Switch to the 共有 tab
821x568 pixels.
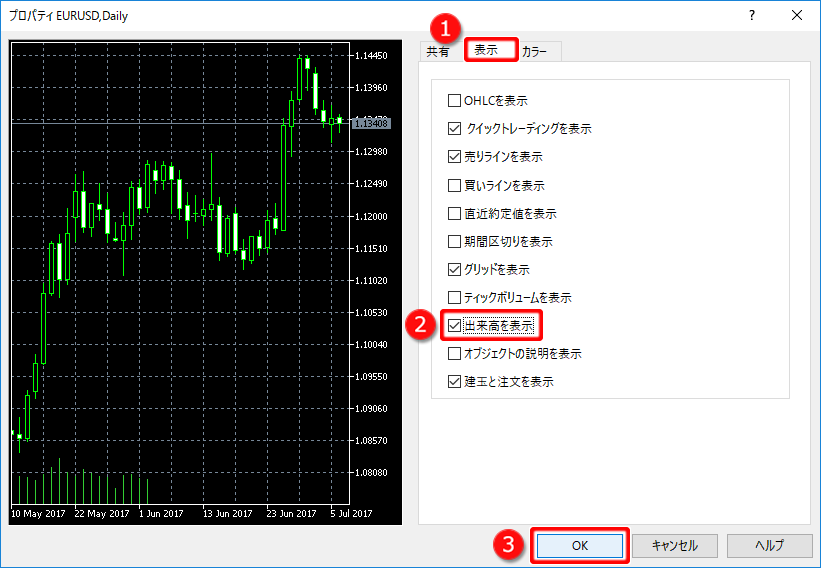pyautogui.click(x=438, y=51)
